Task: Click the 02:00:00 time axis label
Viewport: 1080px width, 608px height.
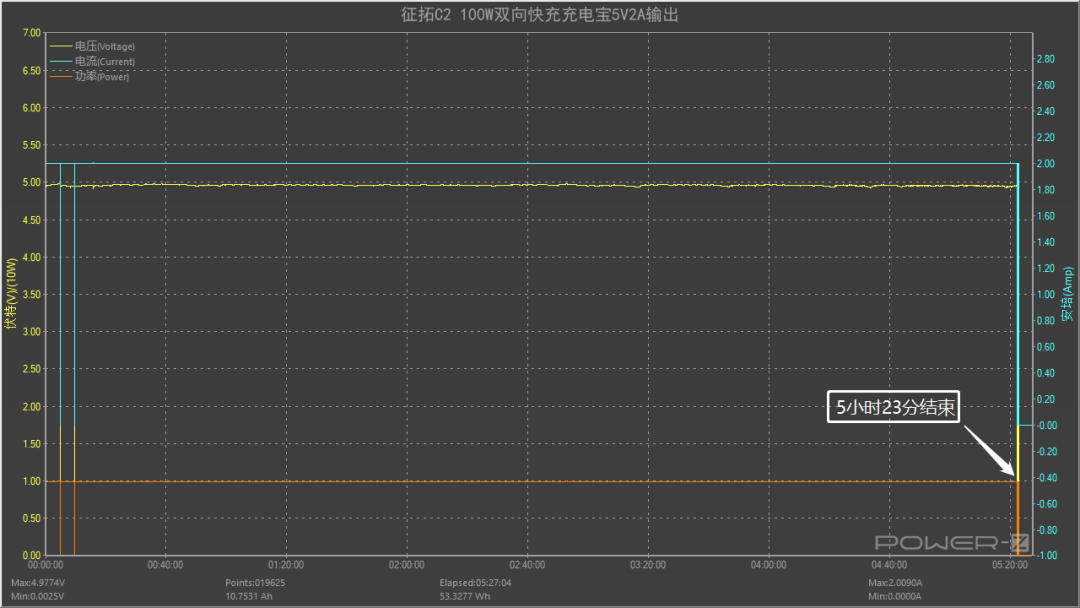Action: (406, 565)
